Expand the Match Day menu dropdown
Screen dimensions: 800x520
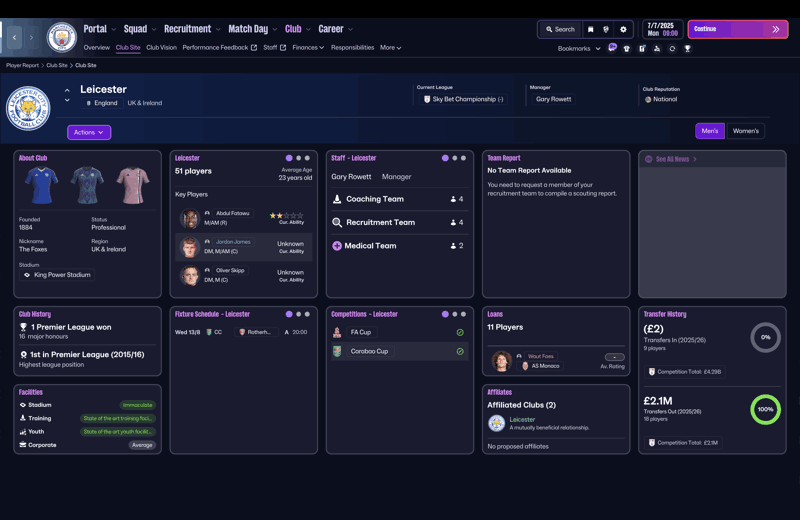click(275, 30)
